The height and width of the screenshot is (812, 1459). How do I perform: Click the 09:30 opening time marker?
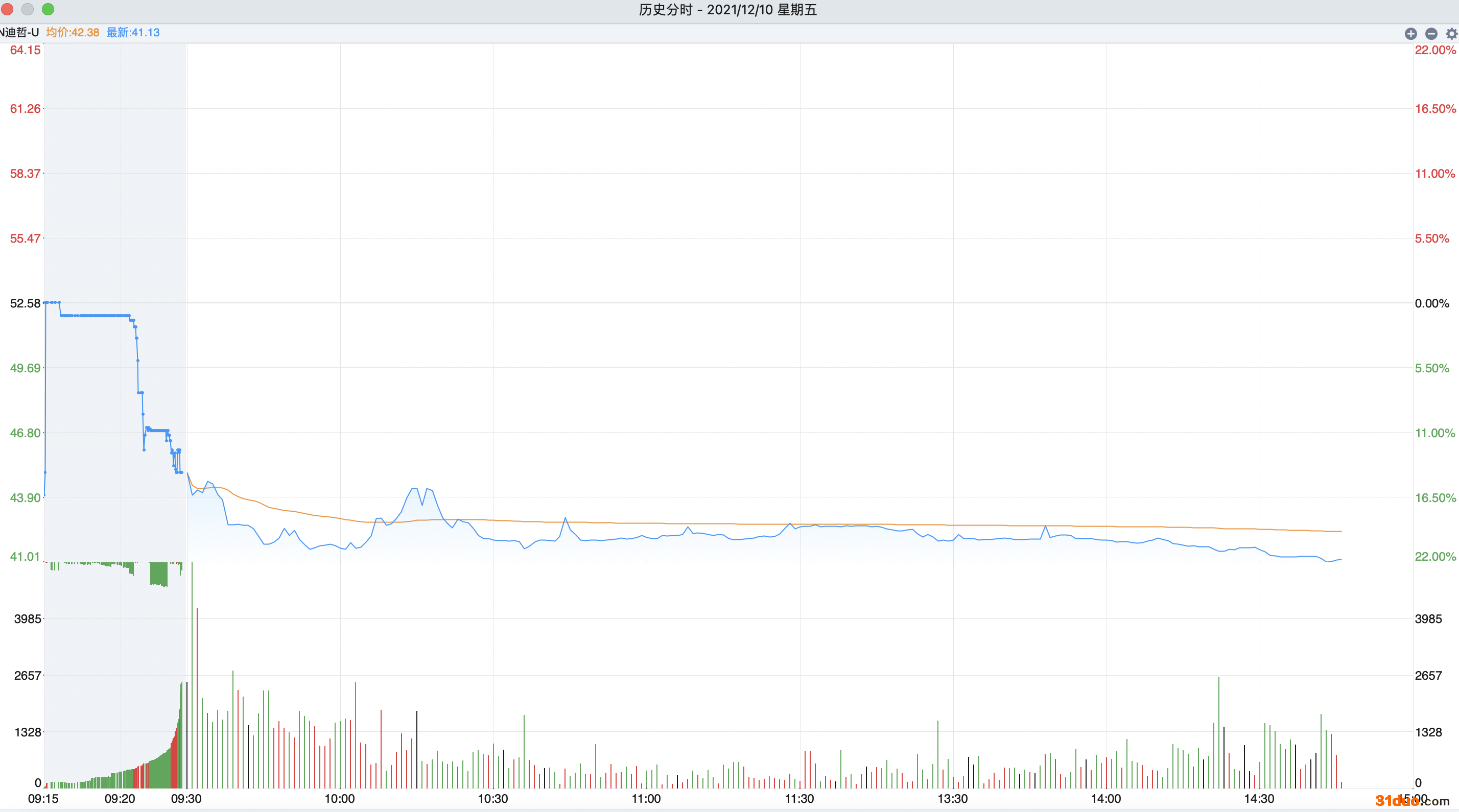tap(186, 798)
